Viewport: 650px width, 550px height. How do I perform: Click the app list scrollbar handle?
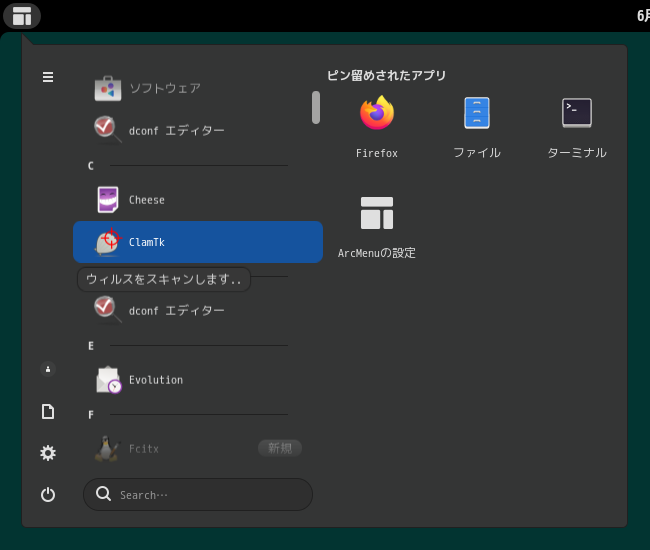pos(316,107)
